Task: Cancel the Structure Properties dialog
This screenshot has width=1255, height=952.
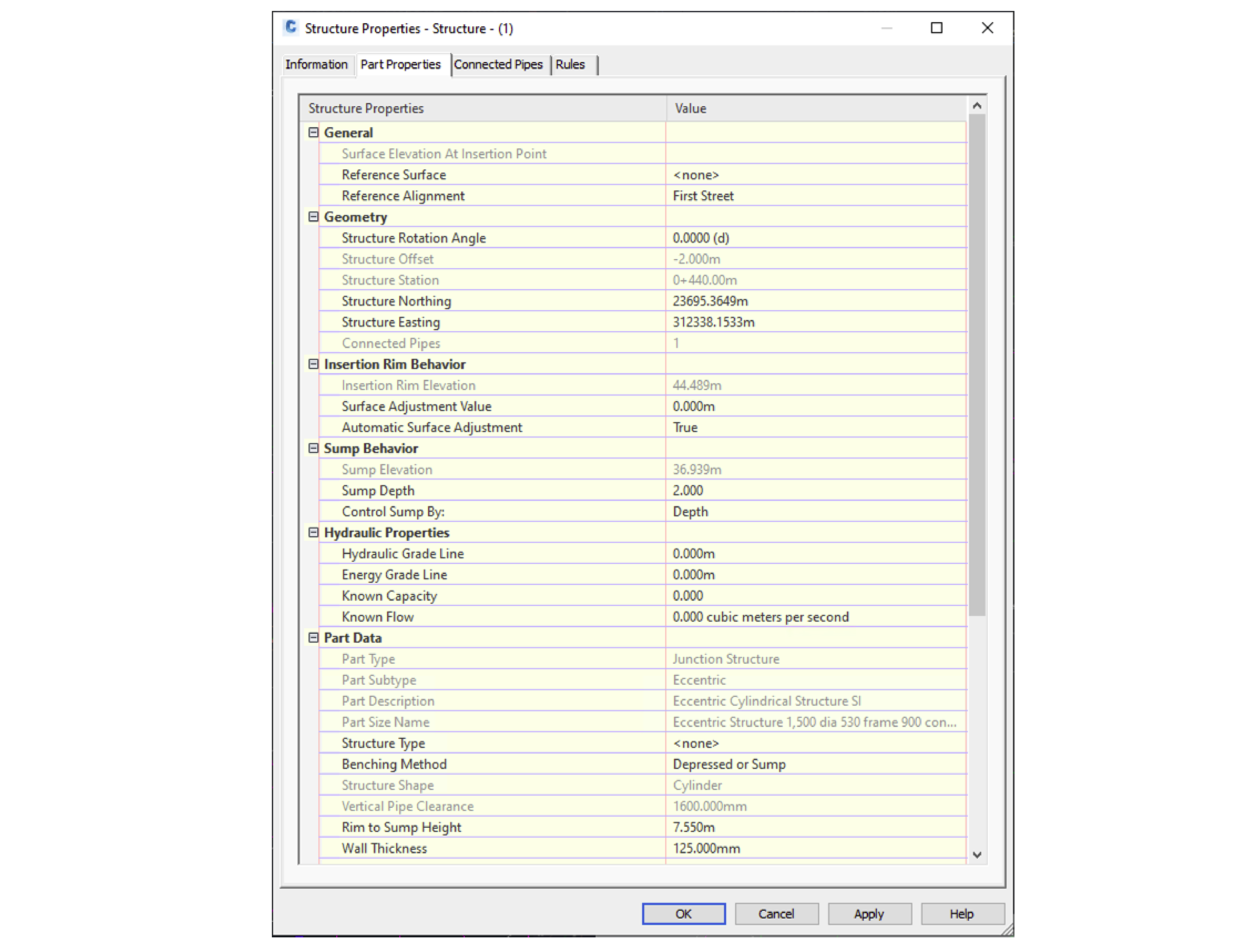Action: pyautogui.click(x=776, y=913)
